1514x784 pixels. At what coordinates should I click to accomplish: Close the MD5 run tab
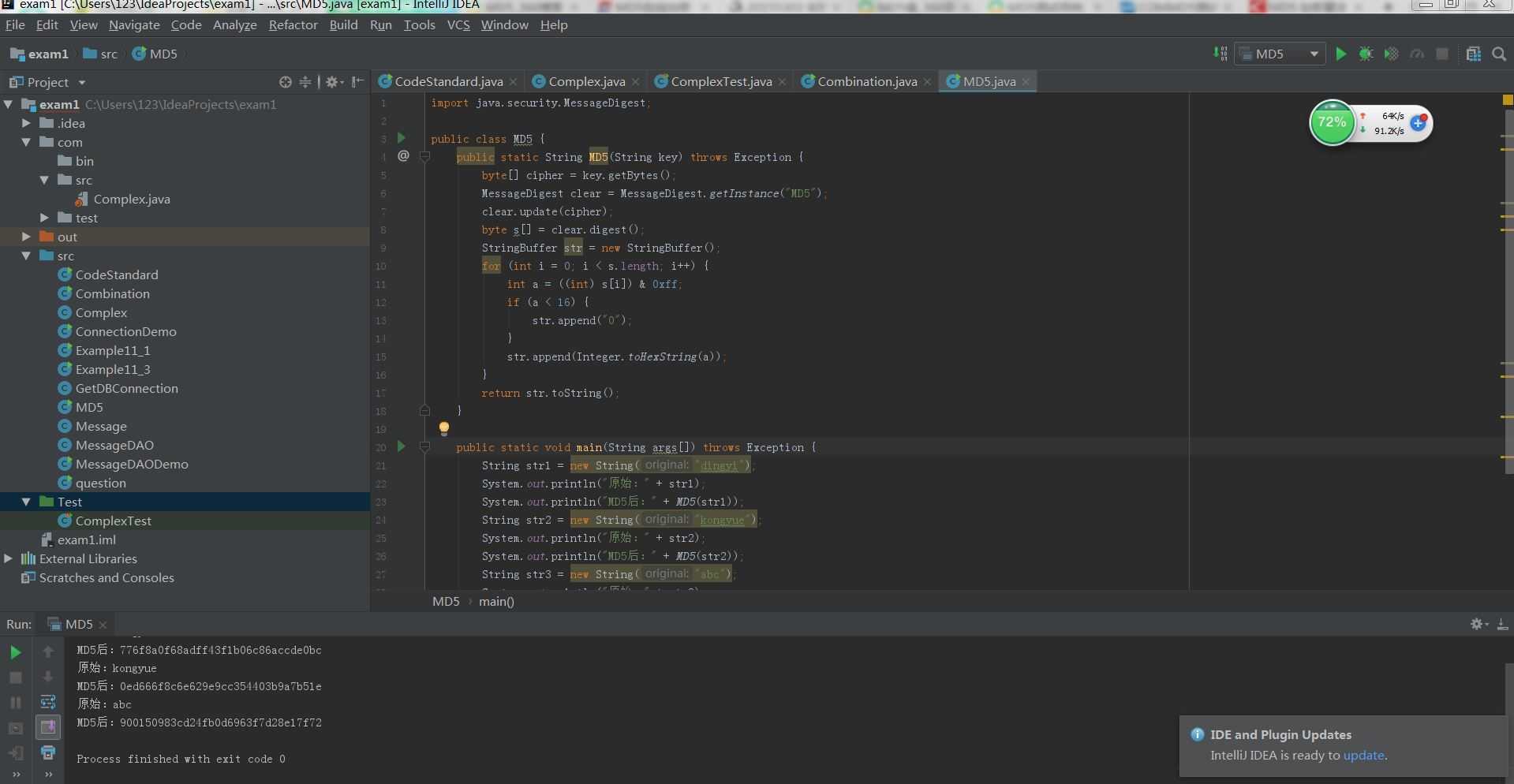(x=103, y=625)
